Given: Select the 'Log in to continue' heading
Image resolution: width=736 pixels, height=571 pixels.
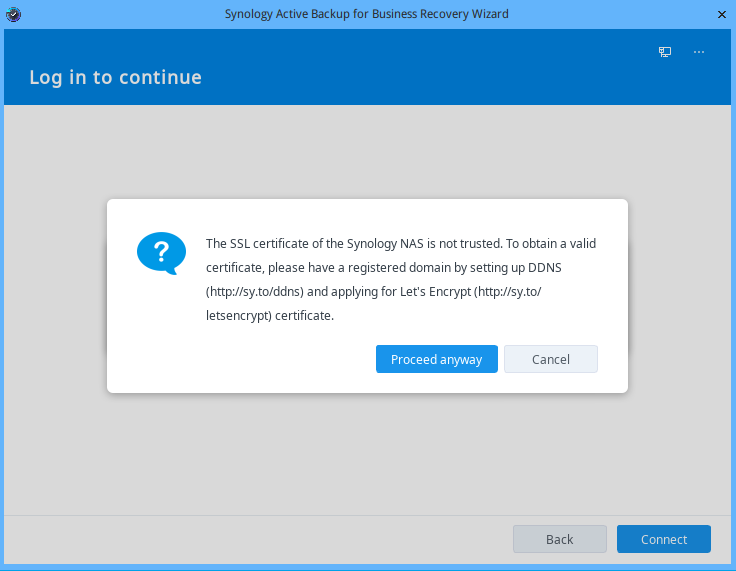Looking at the screenshot, I should point(115,77).
